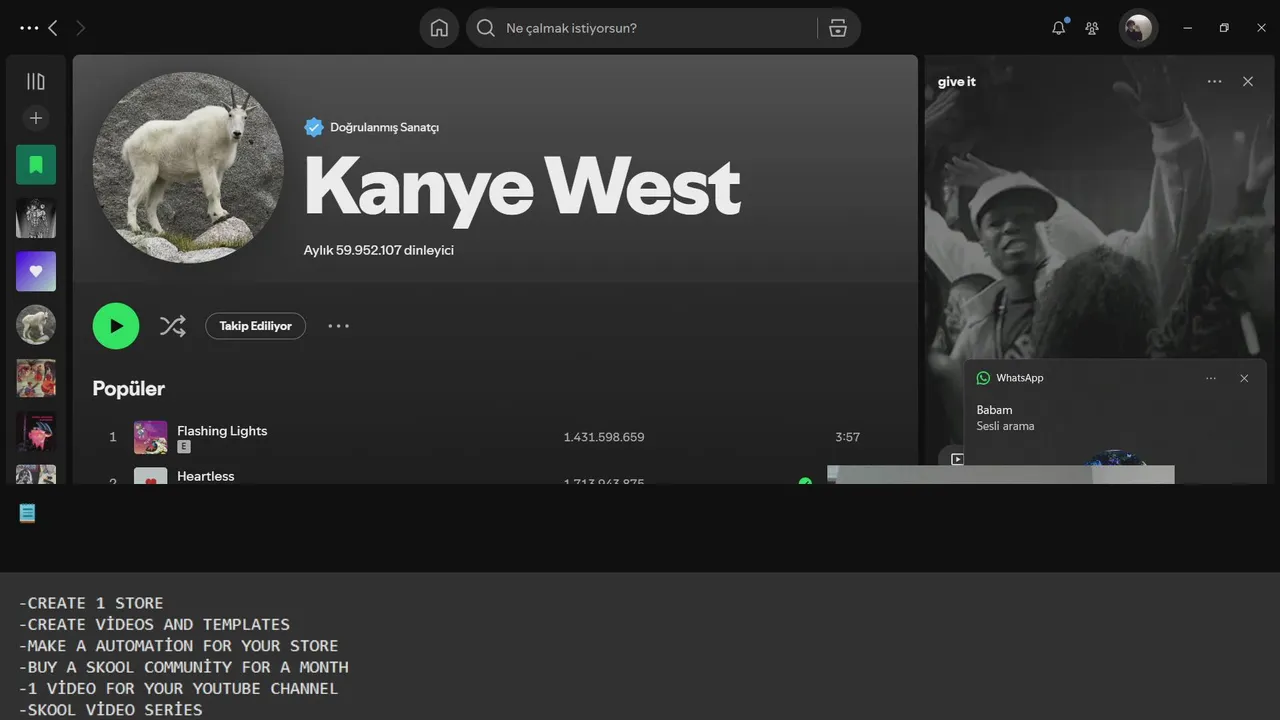Image resolution: width=1280 pixels, height=720 pixels.
Task: Click the '-CREATE 1 STORE' note line
Action: (91, 603)
